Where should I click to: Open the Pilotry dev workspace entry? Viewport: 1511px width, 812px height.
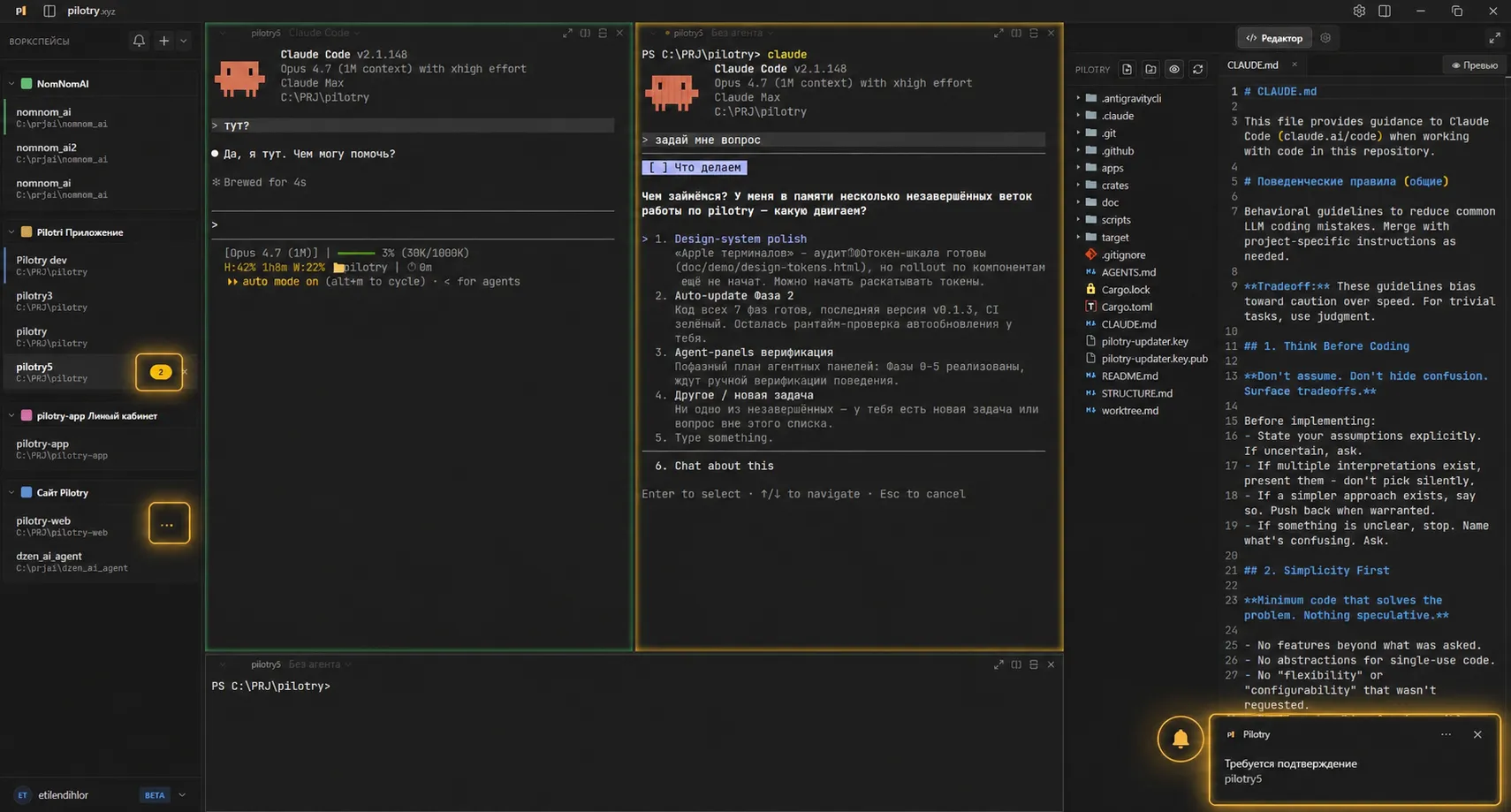(102, 265)
